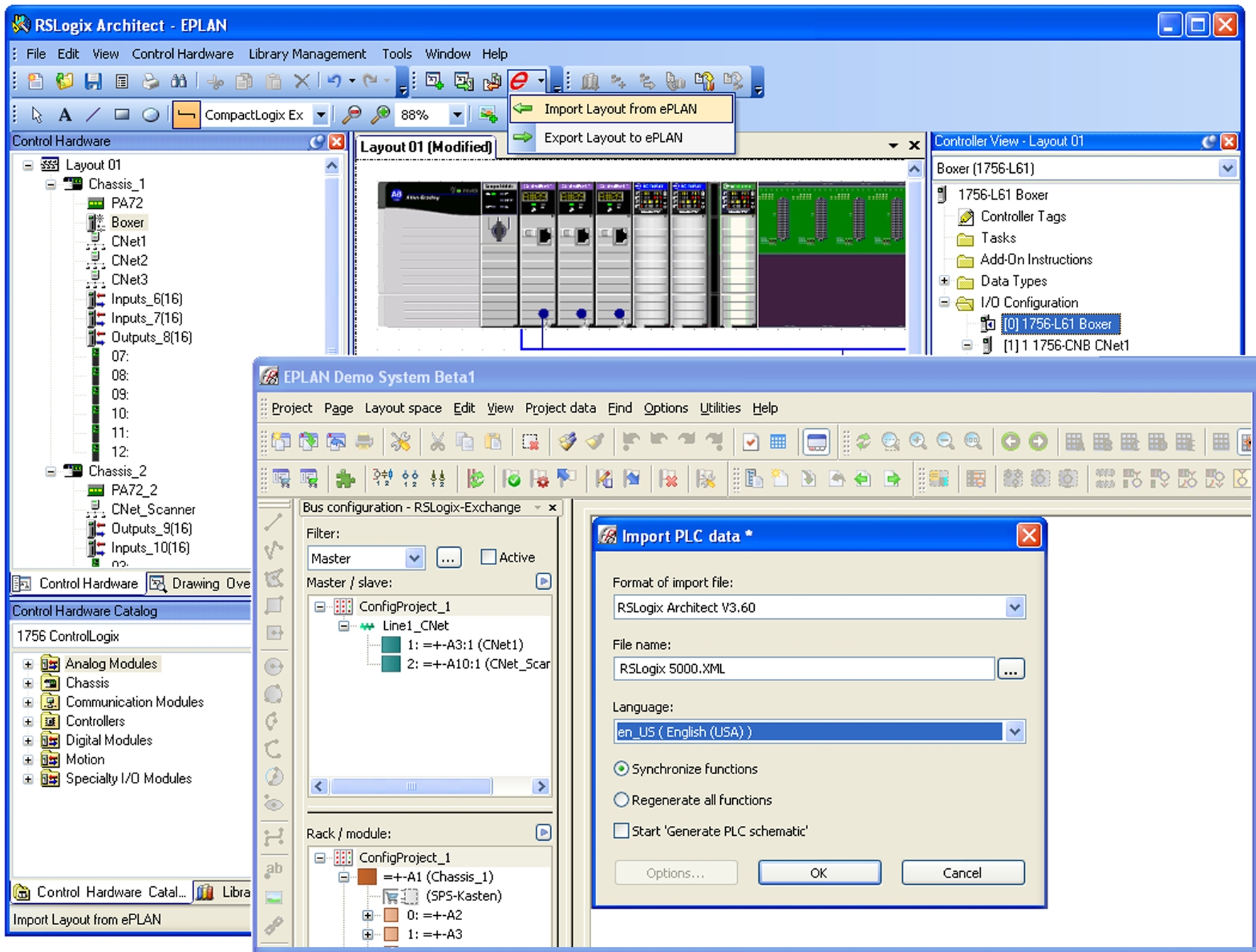The image size is (1256, 952).
Task: Open the Library Management menu
Action: [307, 54]
